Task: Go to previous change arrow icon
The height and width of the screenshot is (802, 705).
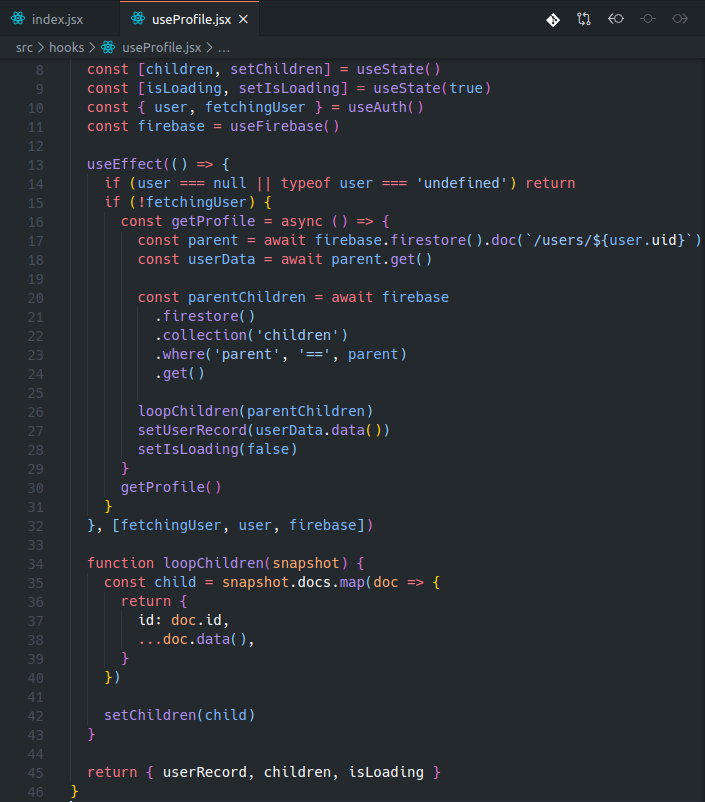Action: tap(616, 19)
